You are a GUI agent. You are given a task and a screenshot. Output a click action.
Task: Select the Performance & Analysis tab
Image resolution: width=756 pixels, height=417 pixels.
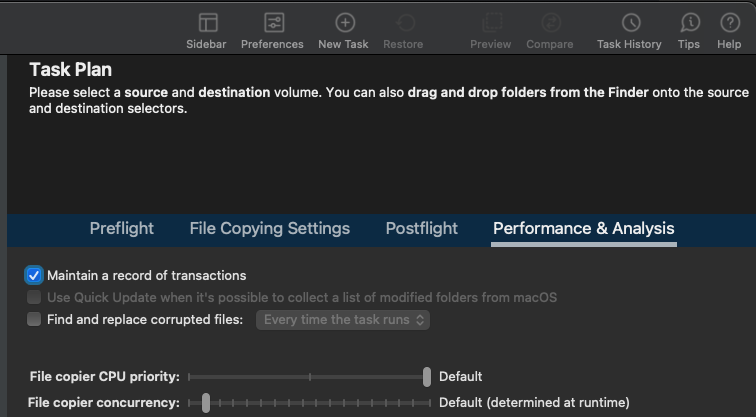click(x=584, y=228)
